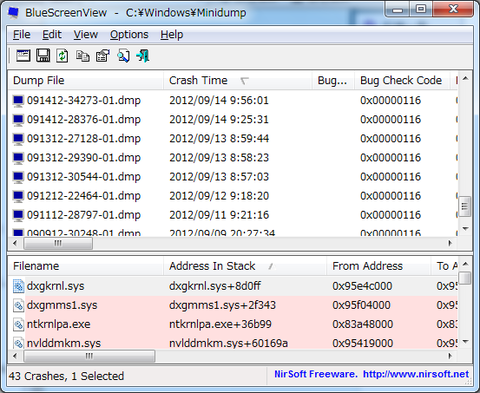Click bug check code of 091312-30544-01.dmp
Screen dimensions: 480x393
tap(390, 177)
